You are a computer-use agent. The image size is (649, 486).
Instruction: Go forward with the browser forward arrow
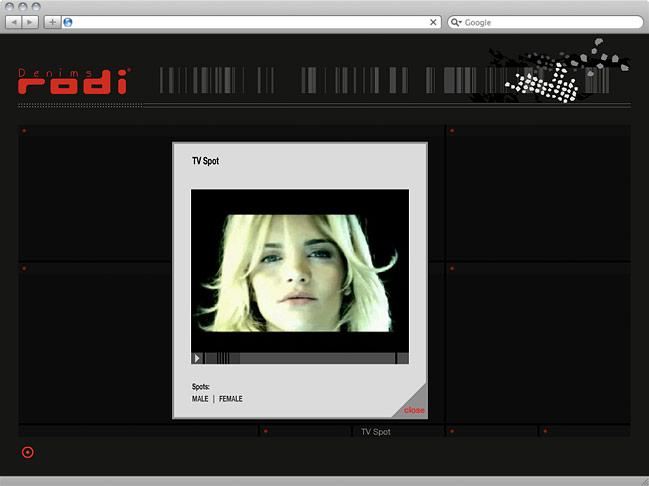click(x=31, y=22)
